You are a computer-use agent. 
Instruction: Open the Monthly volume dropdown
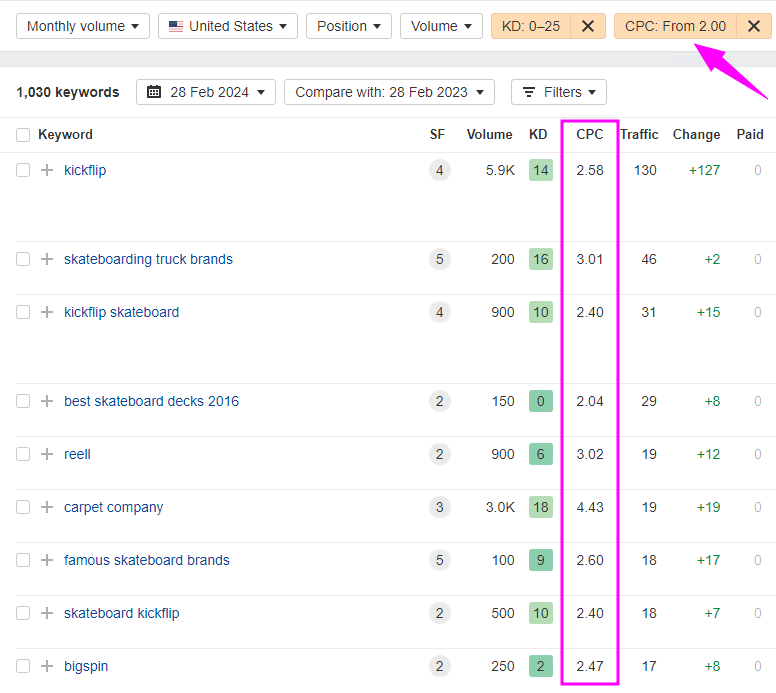point(83,26)
